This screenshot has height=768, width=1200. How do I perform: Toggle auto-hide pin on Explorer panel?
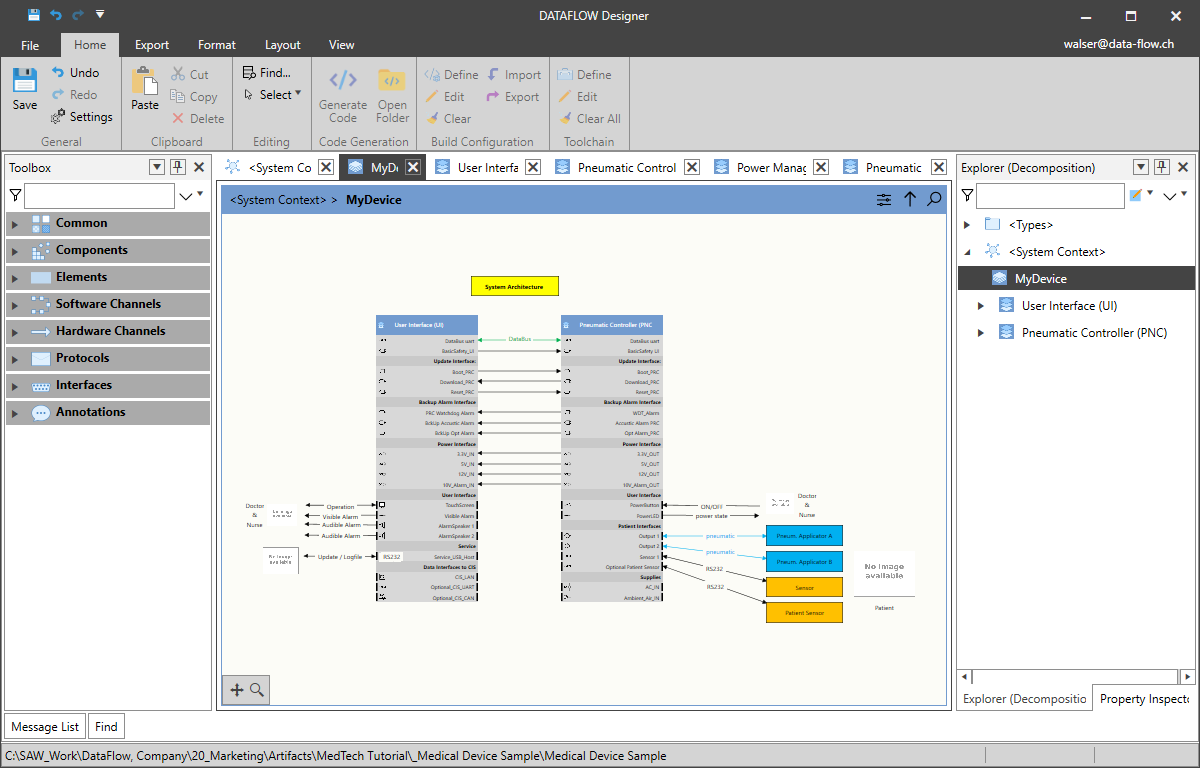coord(1161,167)
